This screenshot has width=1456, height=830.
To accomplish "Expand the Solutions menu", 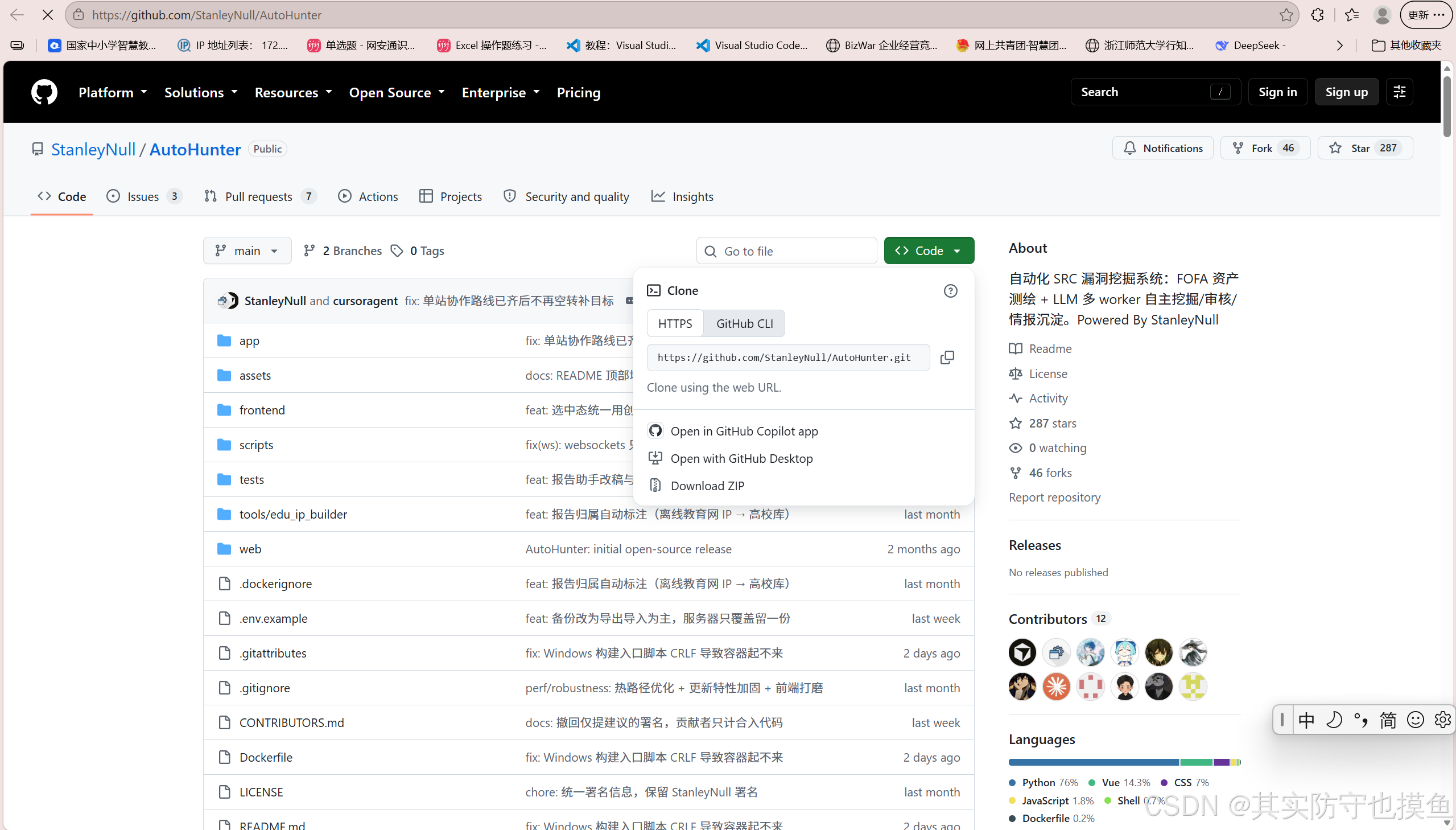I will (x=200, y=92).
